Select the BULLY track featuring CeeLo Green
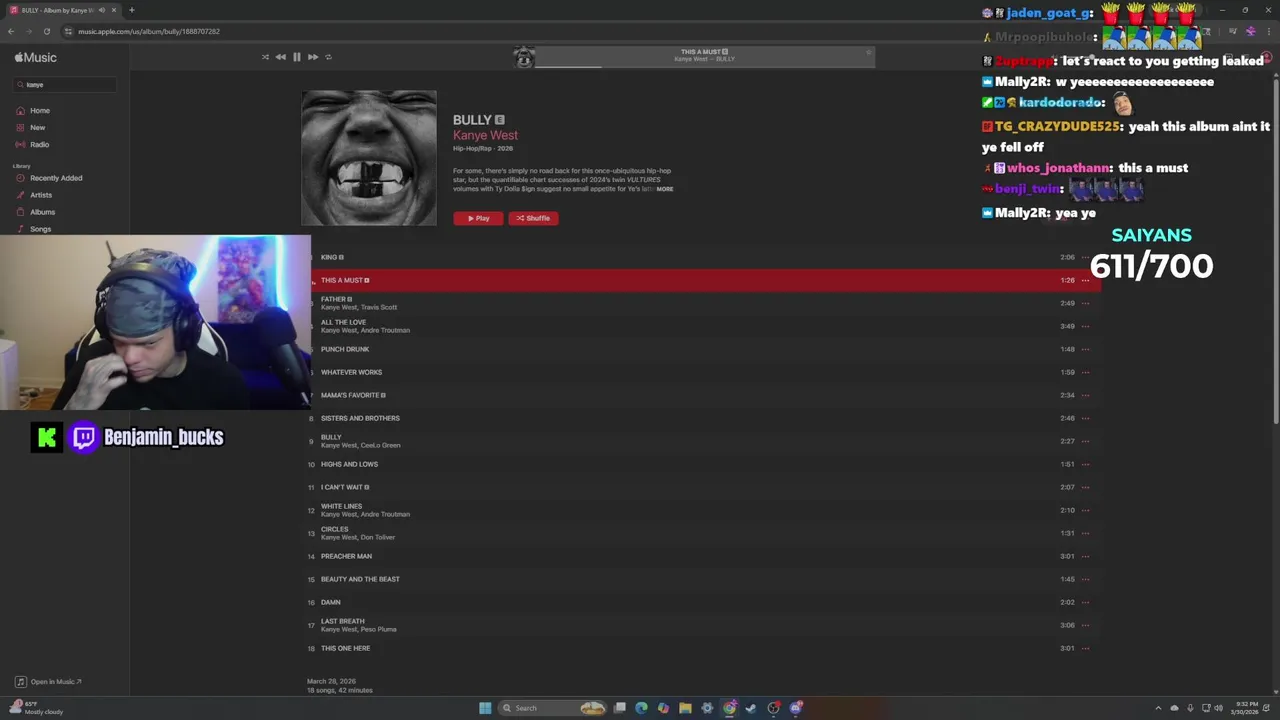The height and width of the screenshot is (720, 1280). tap(700, 441)
